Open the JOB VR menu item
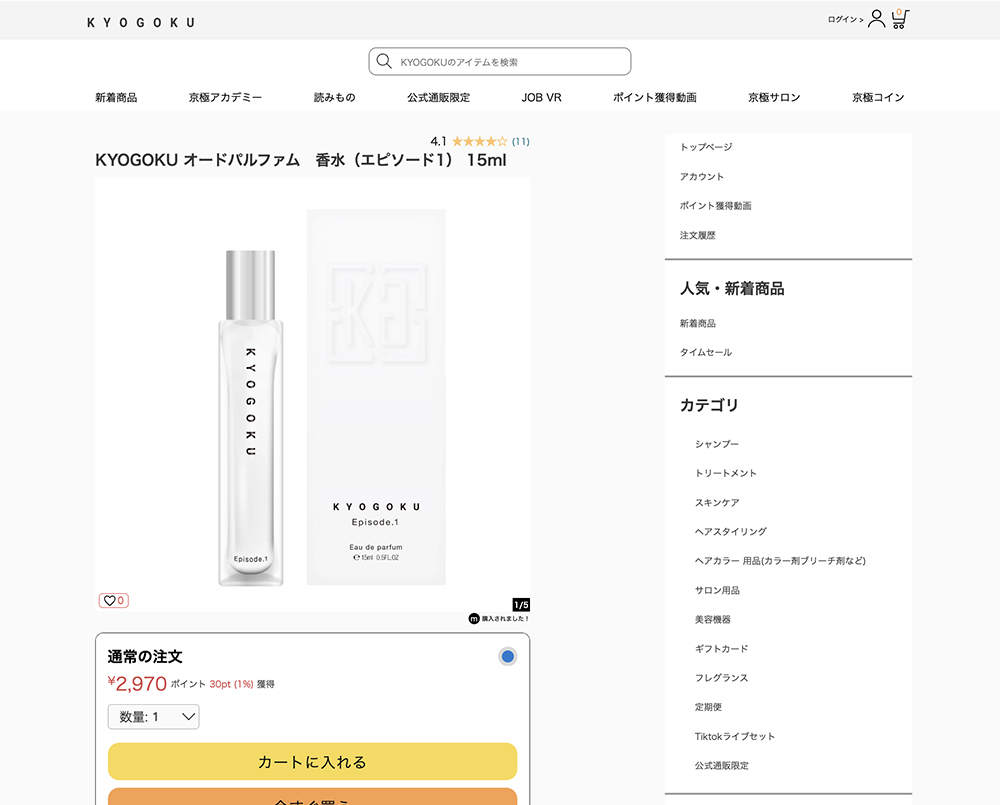The height and width of the screenshot is (805, 1000). [x=541, y=98]
